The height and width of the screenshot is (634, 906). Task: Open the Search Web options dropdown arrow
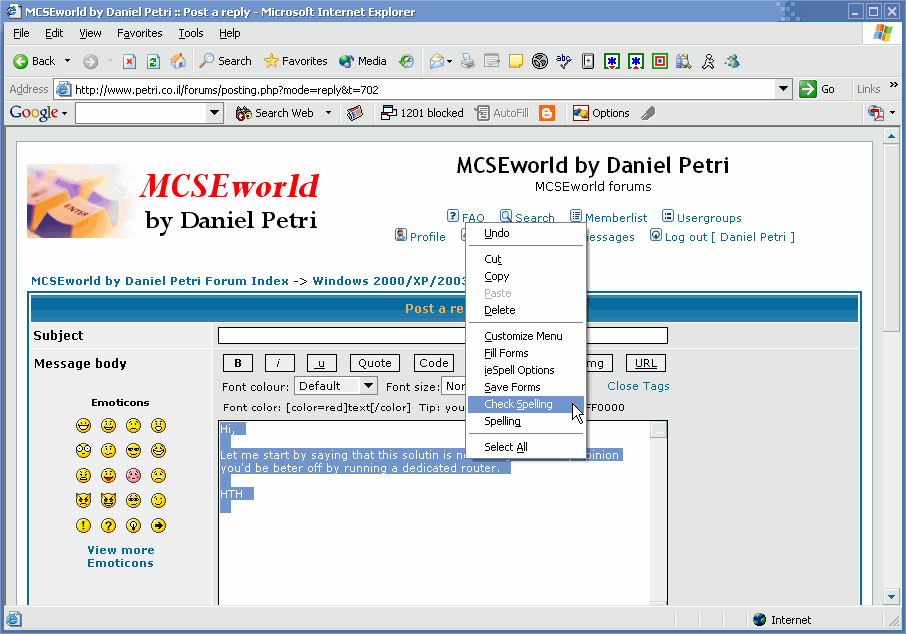[328, 113]
